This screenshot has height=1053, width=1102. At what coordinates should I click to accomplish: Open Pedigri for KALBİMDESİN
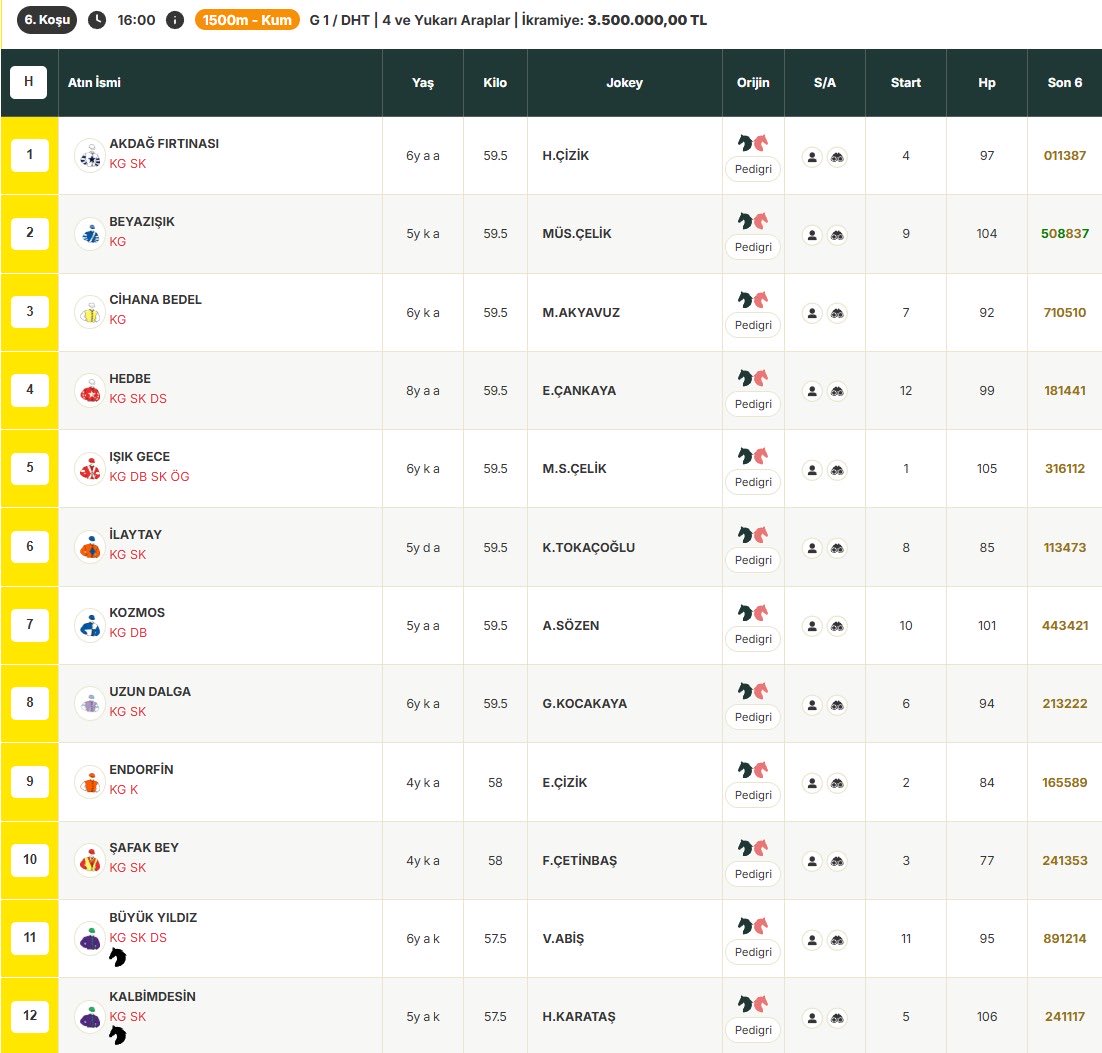coord(753,1030)
